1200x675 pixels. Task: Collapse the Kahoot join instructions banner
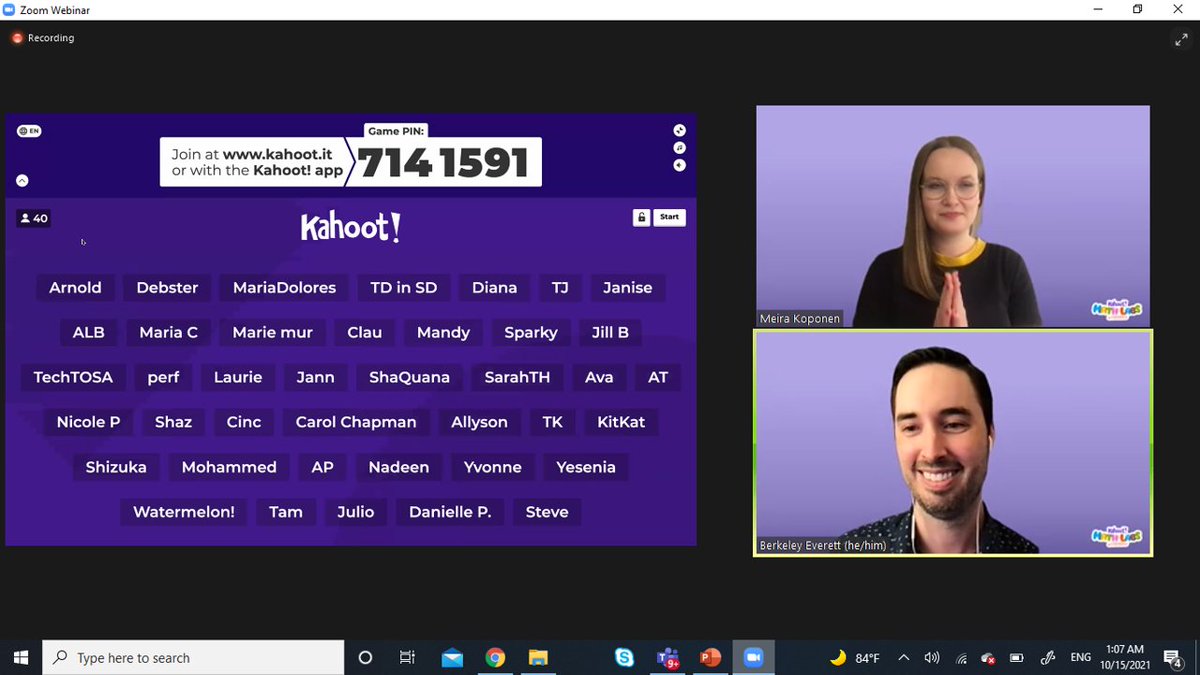pyautogui.click(x=22, y=181)
